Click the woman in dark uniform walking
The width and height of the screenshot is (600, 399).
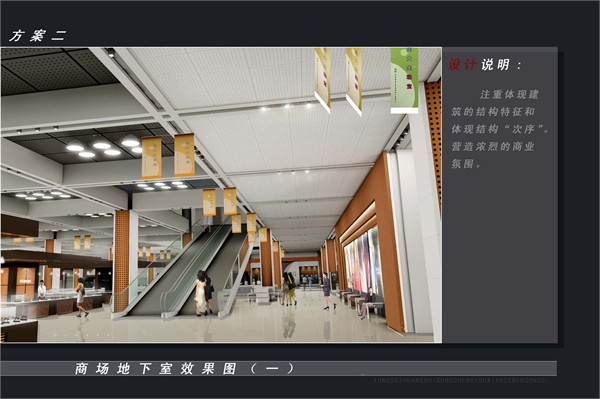328,291
